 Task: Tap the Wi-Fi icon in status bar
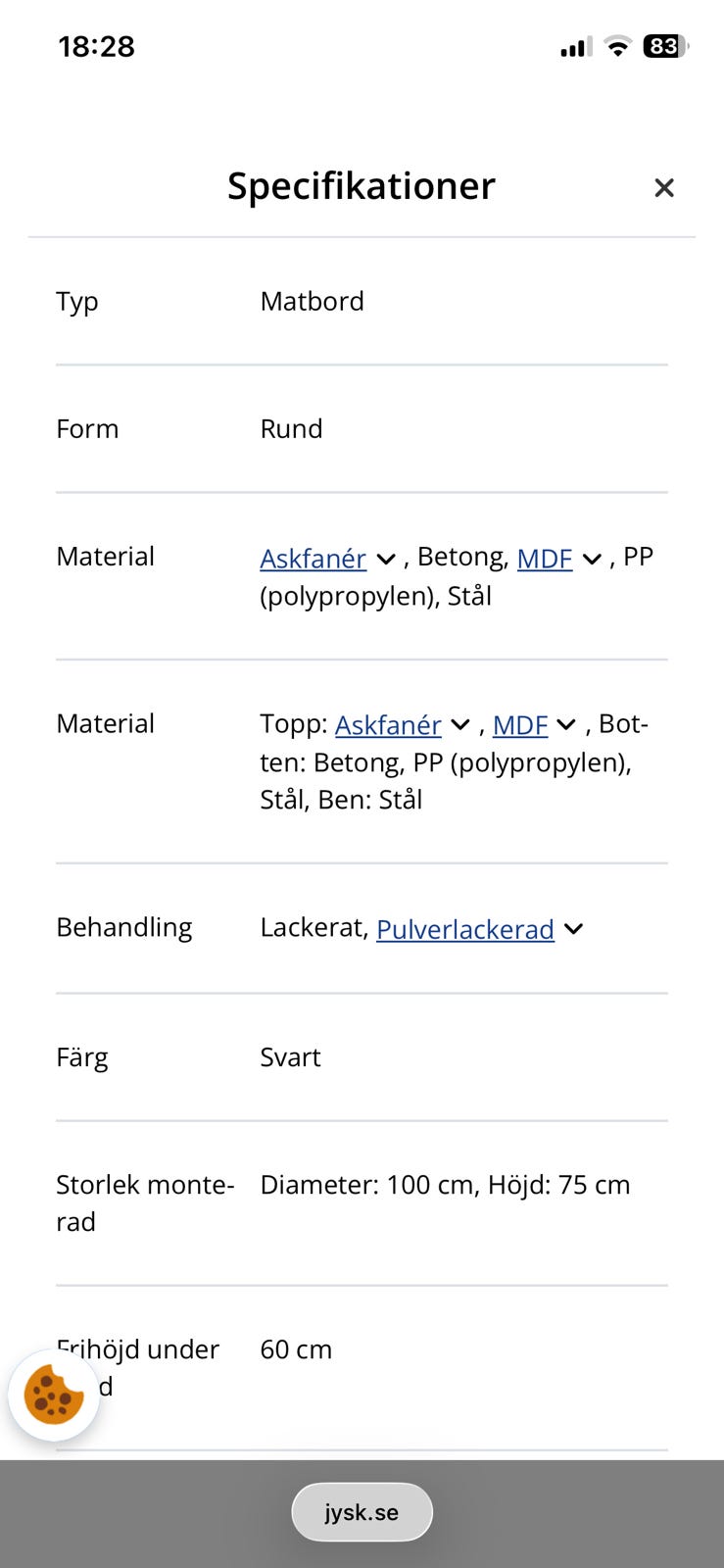point(617,46)
